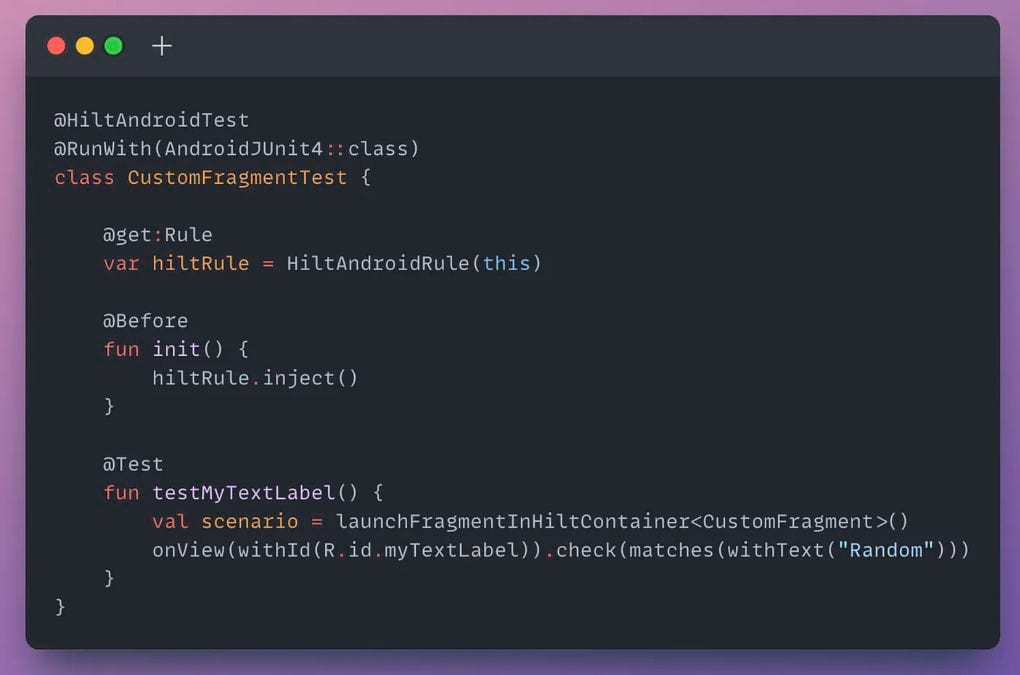Click the AndroidJUnit4 text in @RunWith

244,149
